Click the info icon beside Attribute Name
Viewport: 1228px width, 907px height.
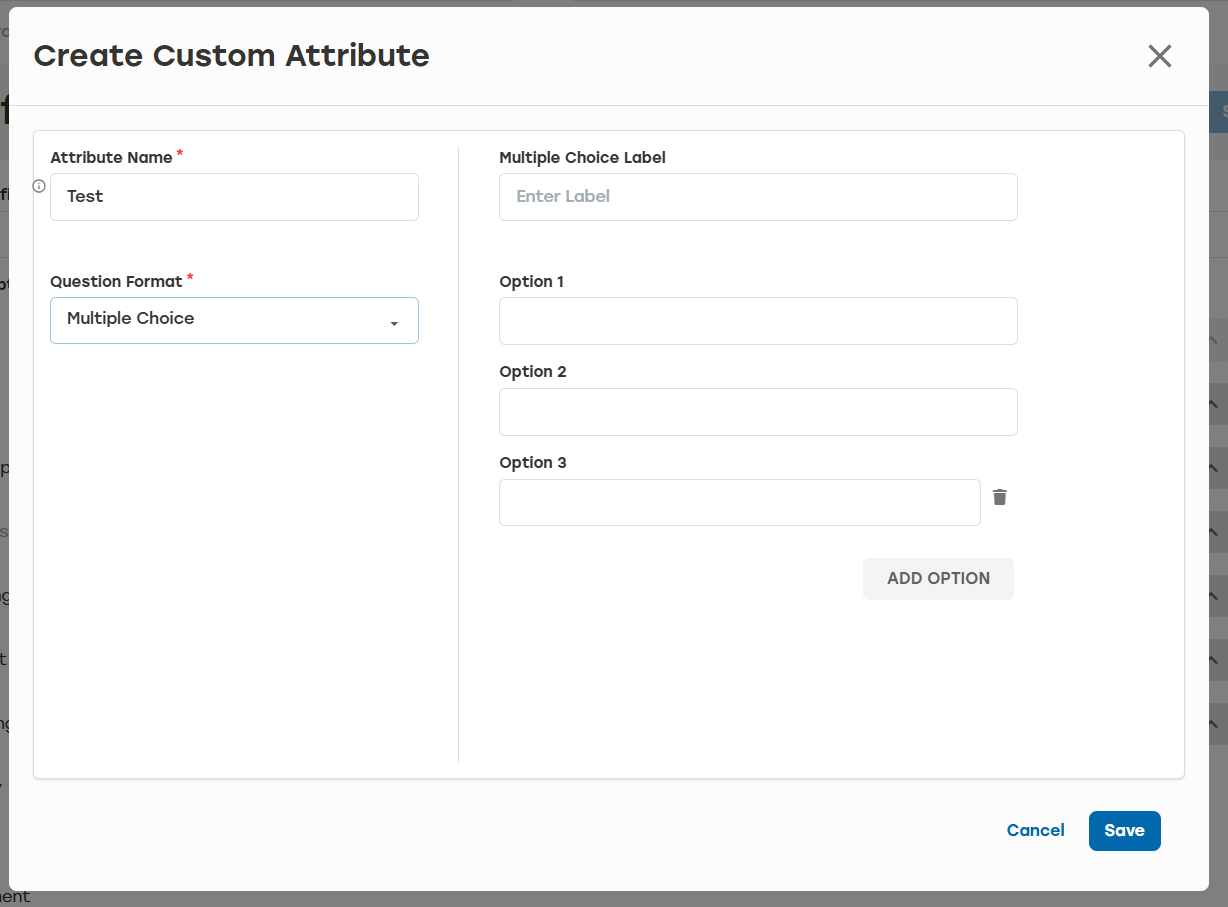pyautogui.click(x=40, y=186)
